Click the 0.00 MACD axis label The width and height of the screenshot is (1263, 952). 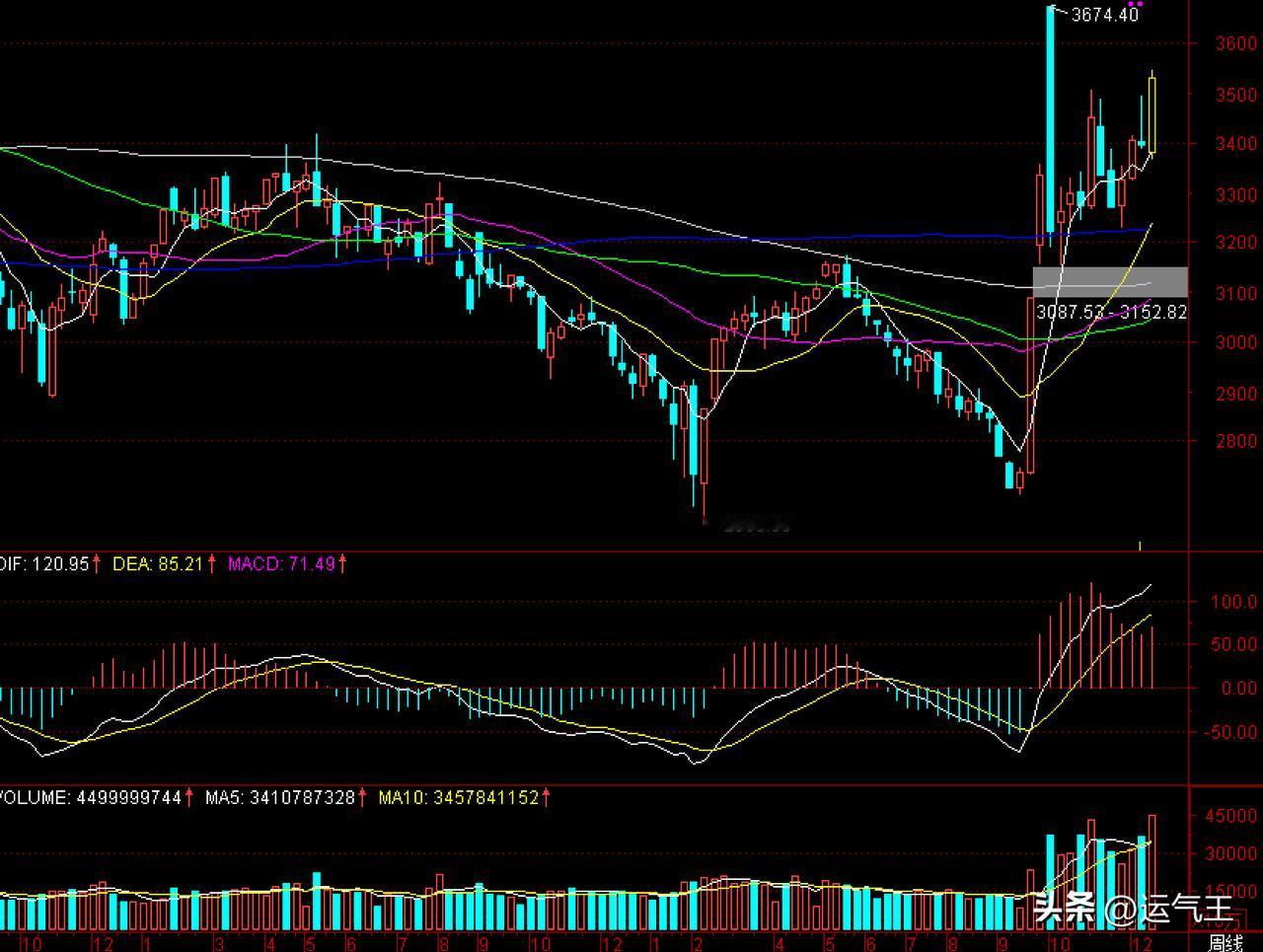(x=1239, y=689)
